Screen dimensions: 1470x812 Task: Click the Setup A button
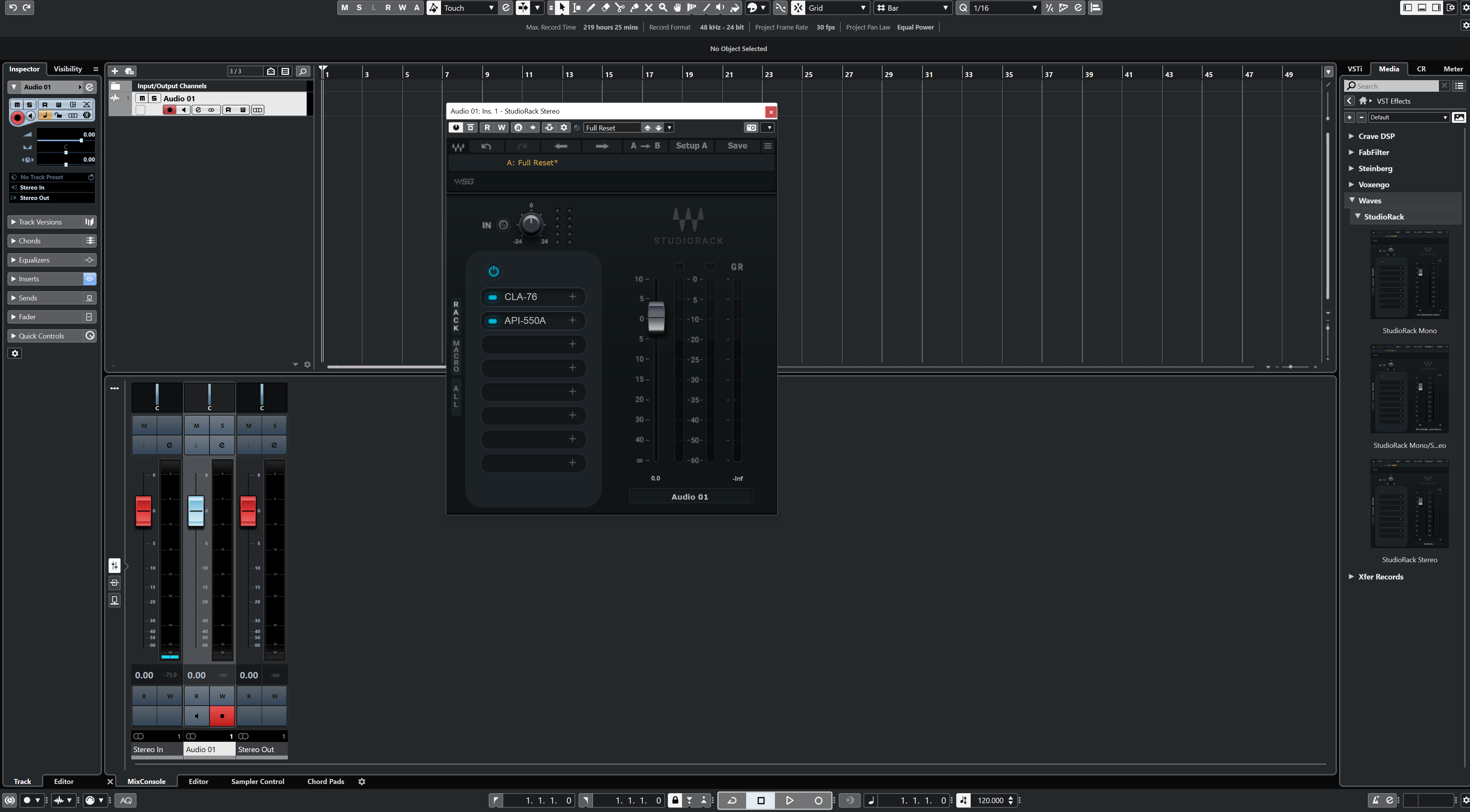click(691, 146)
